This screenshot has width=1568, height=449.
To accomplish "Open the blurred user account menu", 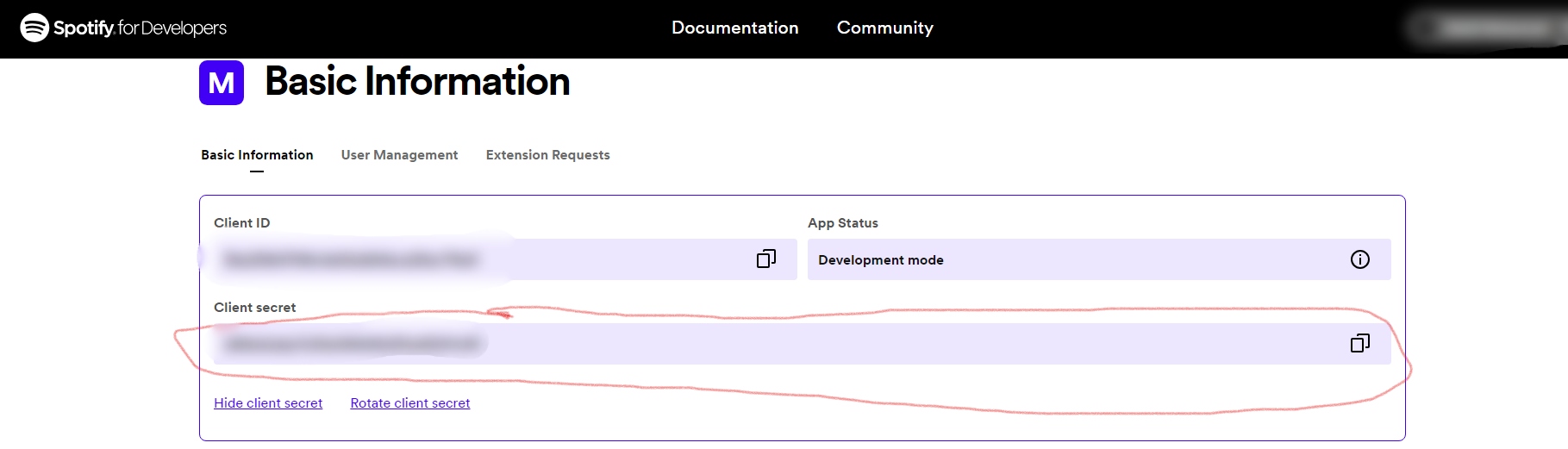I will point(1487,28).
